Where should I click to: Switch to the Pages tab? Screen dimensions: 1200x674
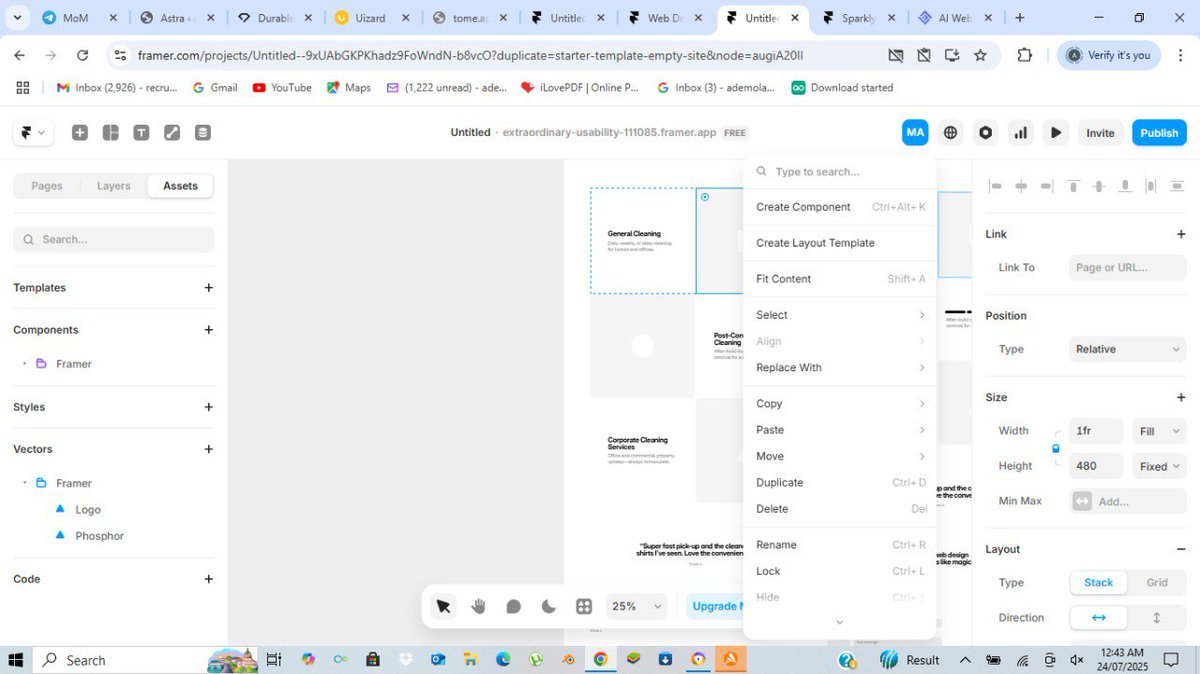coord(47,186)
